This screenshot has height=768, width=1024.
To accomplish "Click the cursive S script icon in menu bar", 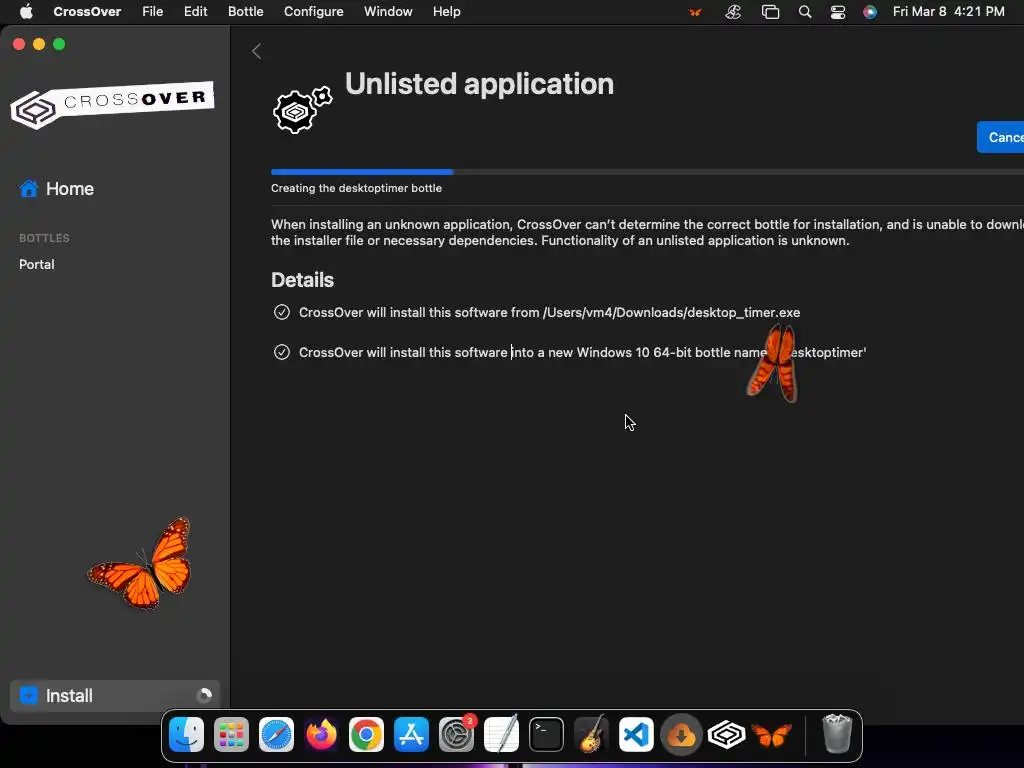I will coord(733,12).
